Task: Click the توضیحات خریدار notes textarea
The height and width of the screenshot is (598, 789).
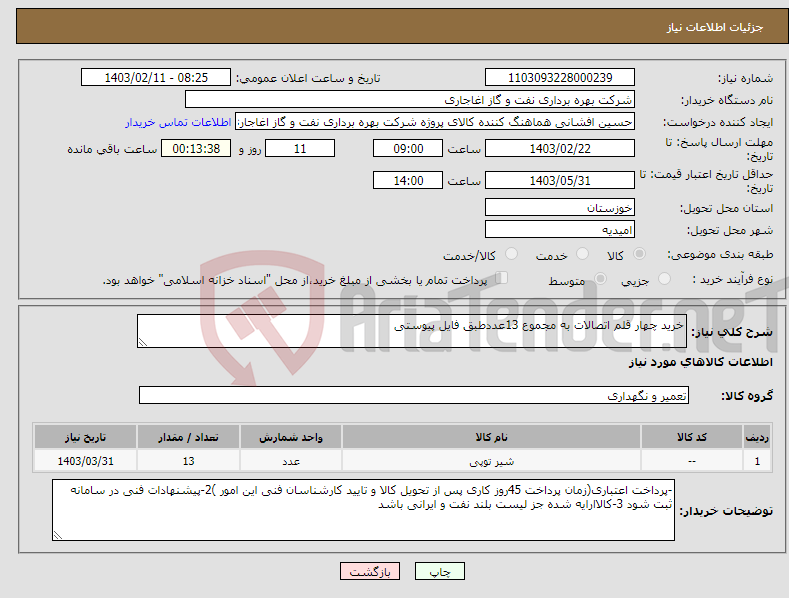Action: pyautogui.click(x=363, y=510)
